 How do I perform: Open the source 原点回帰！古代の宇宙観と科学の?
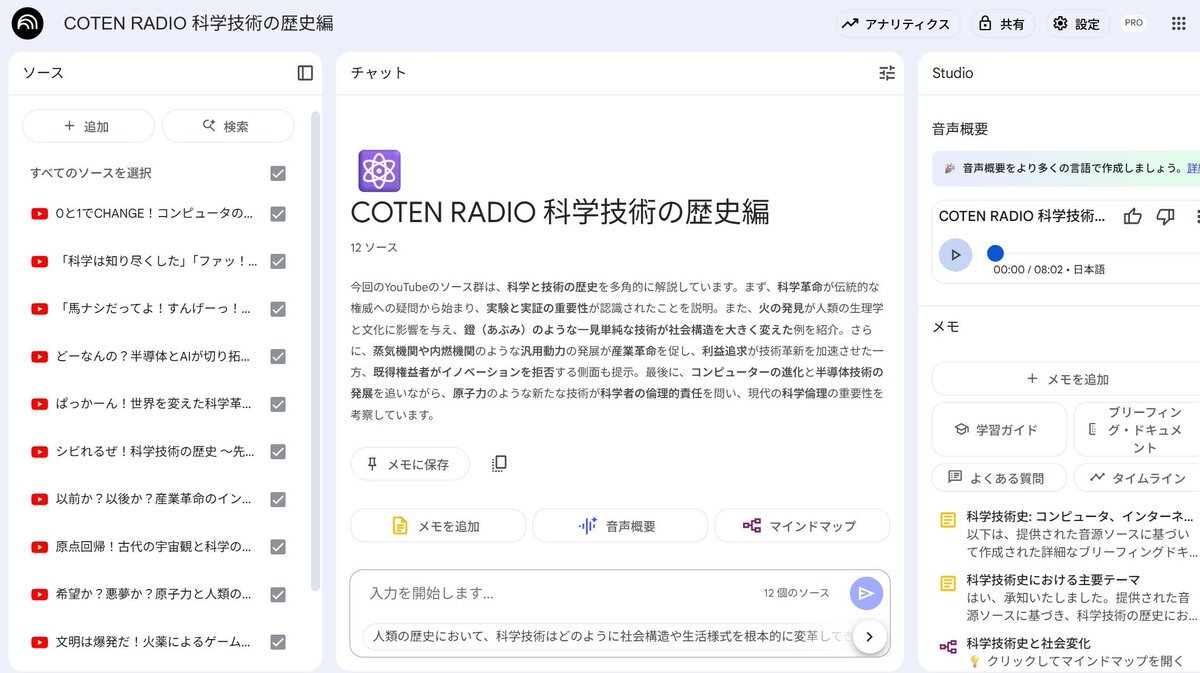coord(154,547)
